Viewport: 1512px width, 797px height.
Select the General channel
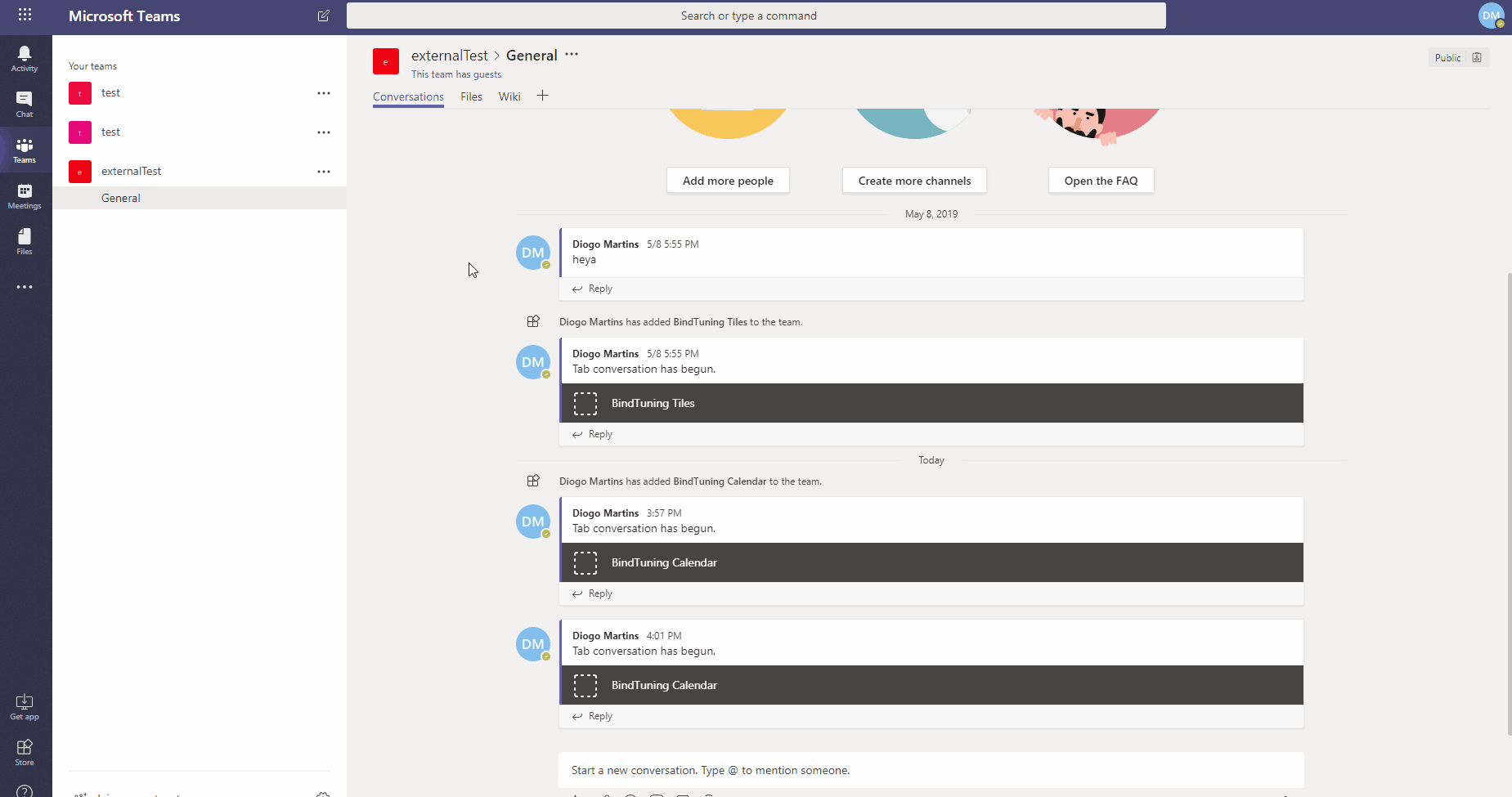click(200, 198)
